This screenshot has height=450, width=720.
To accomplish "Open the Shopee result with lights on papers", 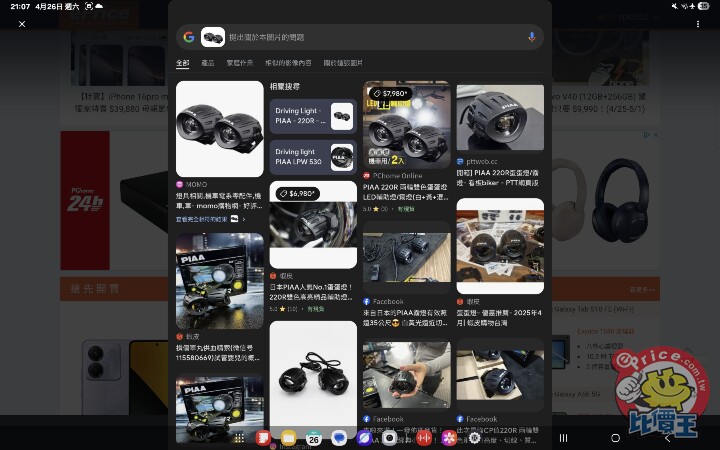I will coord(500,246).
